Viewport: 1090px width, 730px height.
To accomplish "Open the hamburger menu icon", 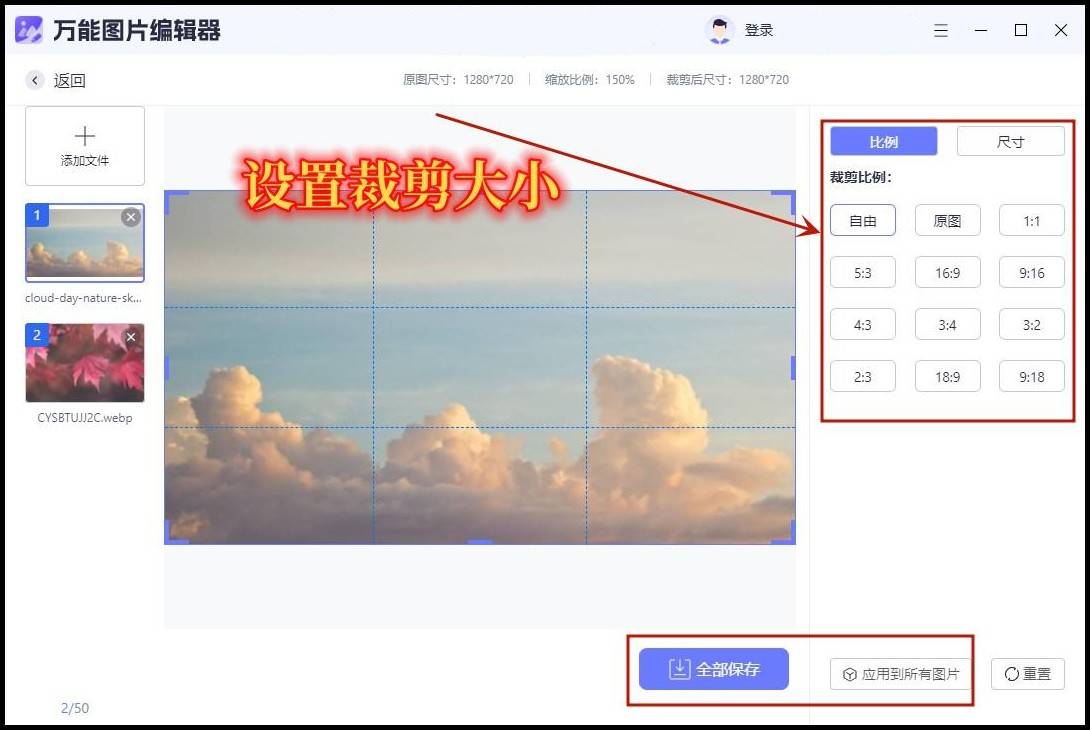I will click(941, 30).
